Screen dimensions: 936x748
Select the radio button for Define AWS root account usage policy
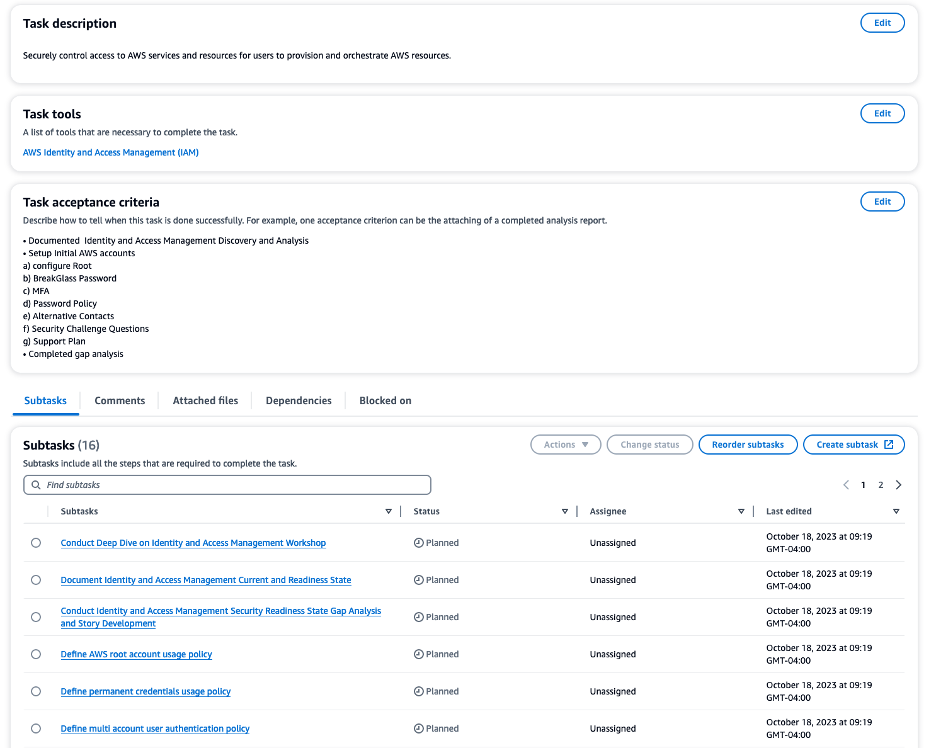(35, 653)
